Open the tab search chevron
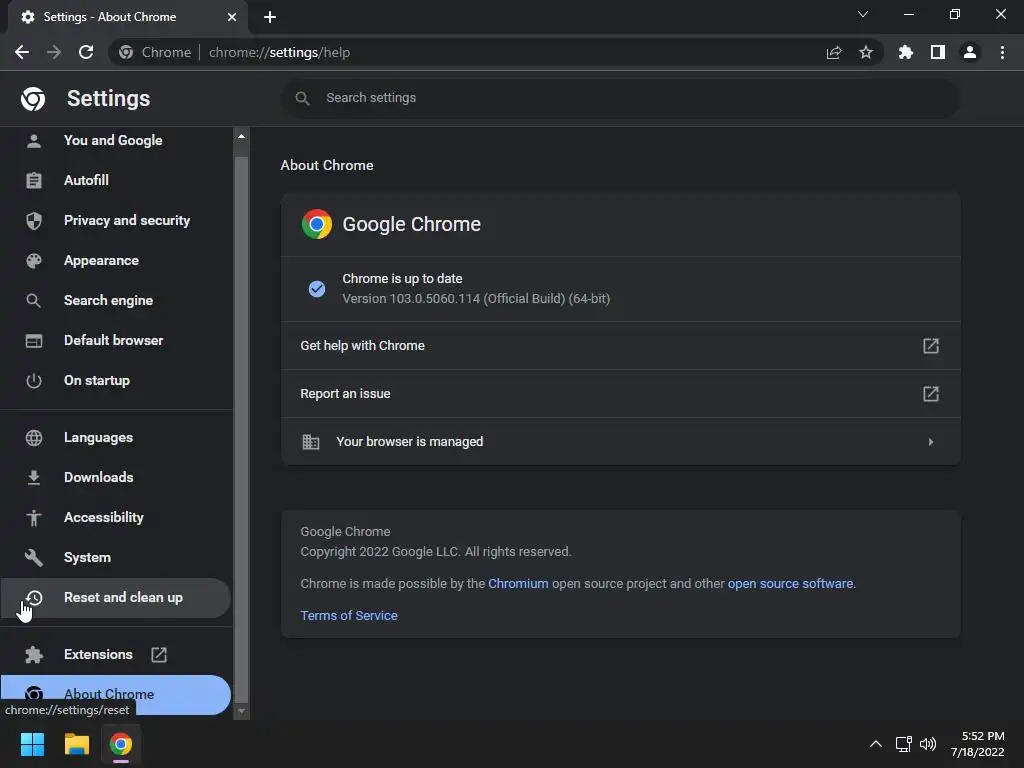1024x768 pixels. (863, 14)
